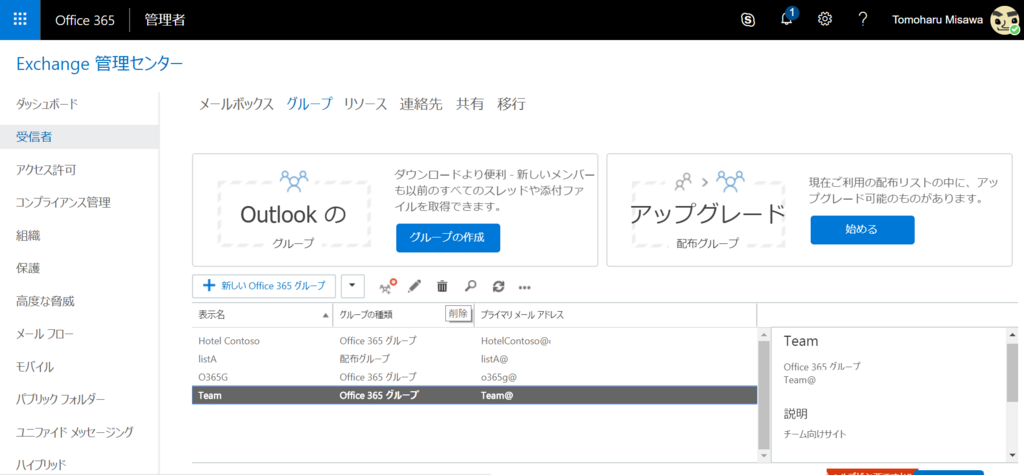Viewport: 1024px width, 475px height.
Task: Click the refresh icon in toolbar
Action: click(498, 286)
